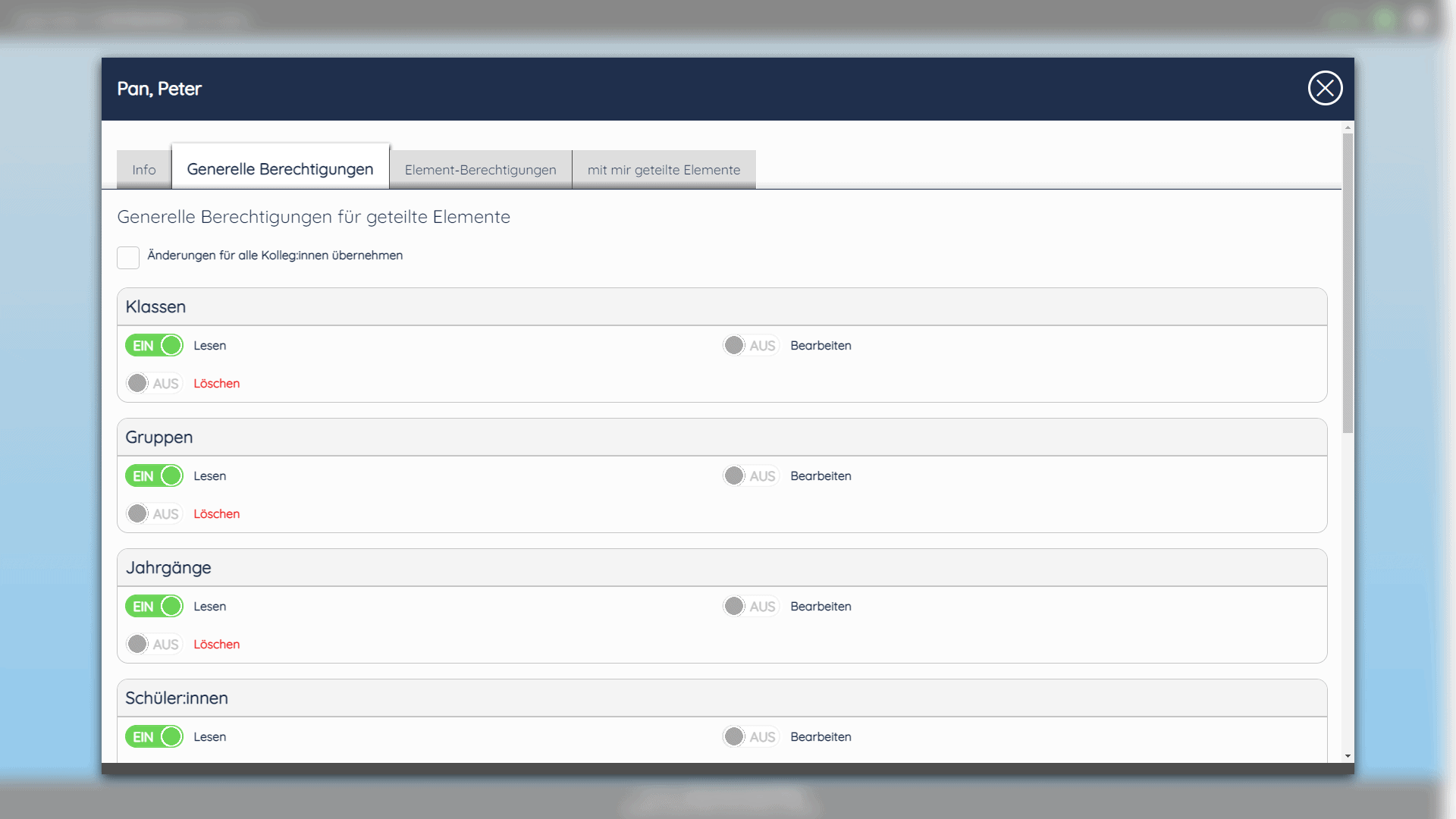The width and height of the screenshot is (1456, 819).
Task: Click the Schüler:innen section header
Action: pyautogui.click(x=722, y=698)
